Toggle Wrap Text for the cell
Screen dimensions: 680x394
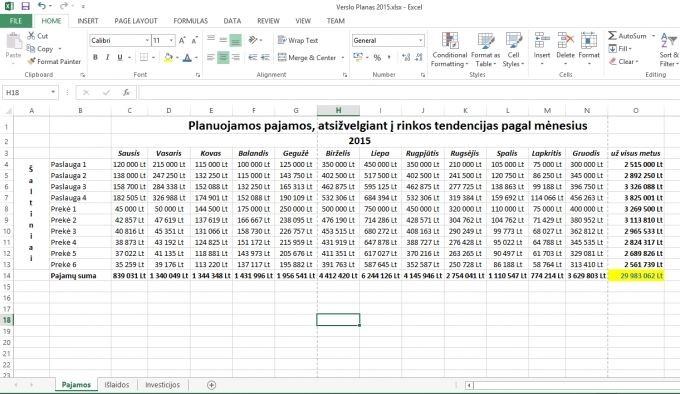click(x=298, y=40)
